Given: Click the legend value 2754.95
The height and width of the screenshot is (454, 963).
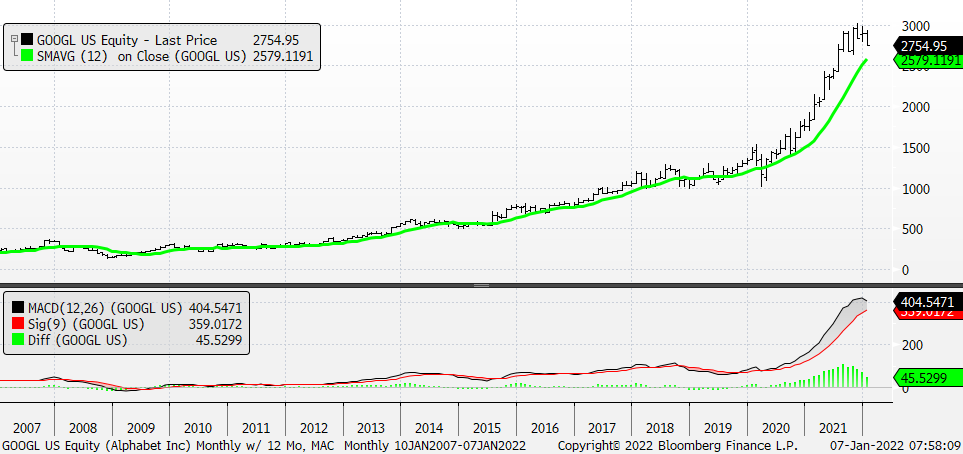Looking at the screenshot, I should (x=276, y=41).
